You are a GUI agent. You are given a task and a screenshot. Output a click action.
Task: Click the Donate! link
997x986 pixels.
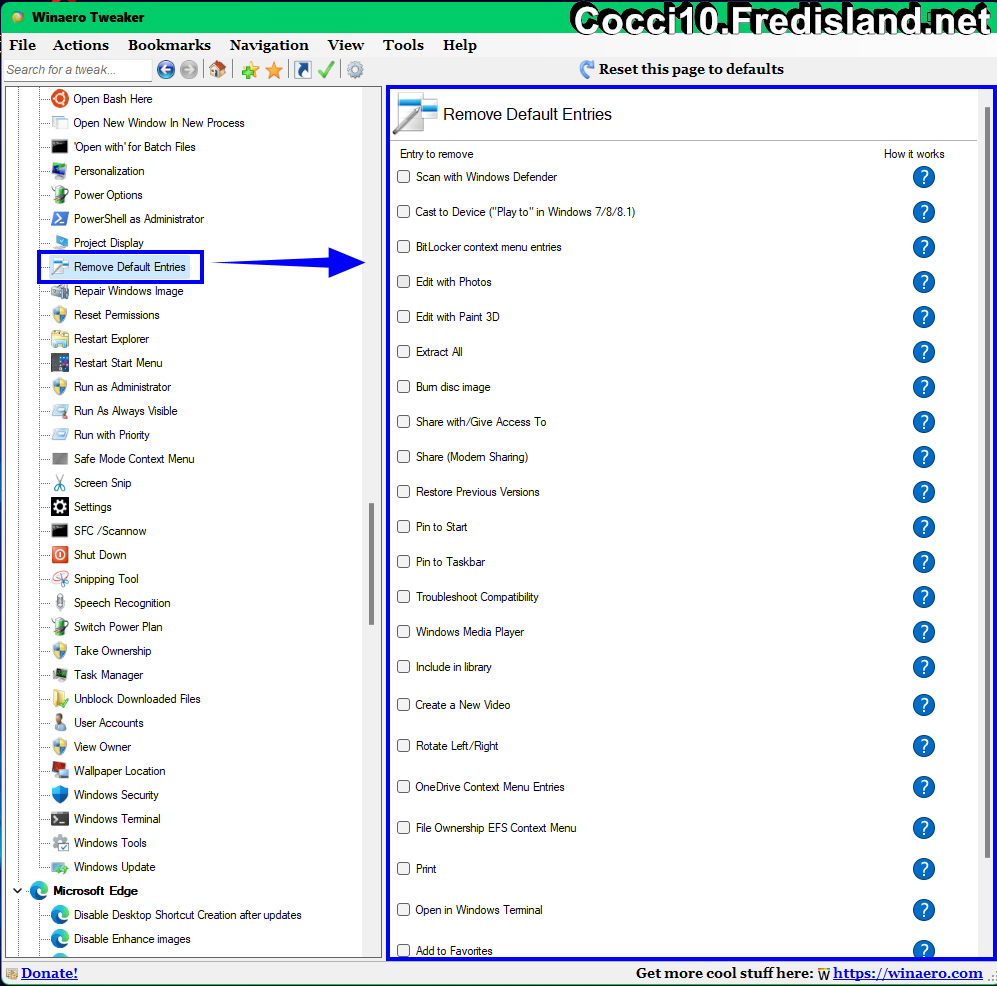[x=50, y=973]
